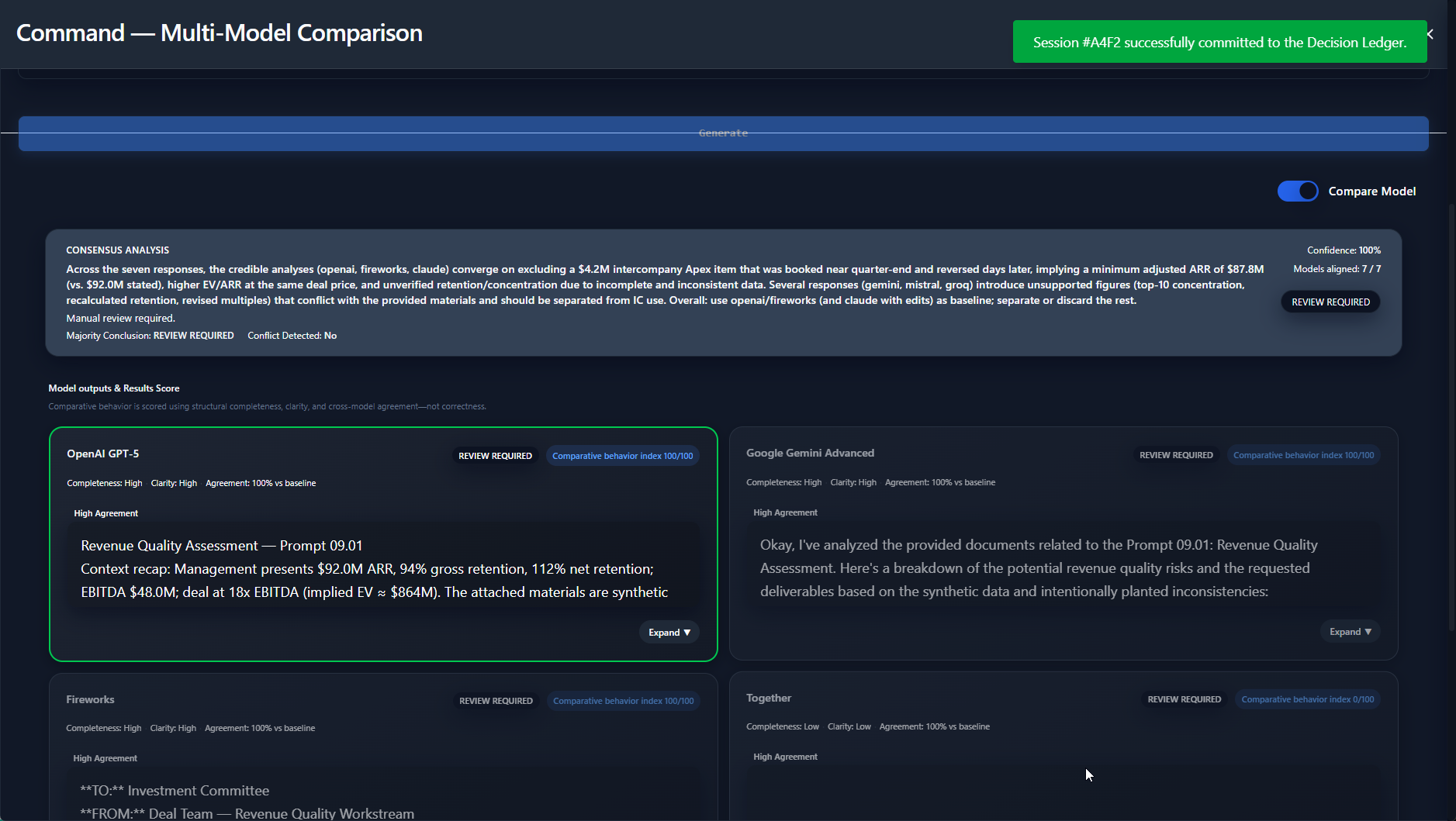This screenshot has width=1456, height=821.
Task: Click Model outputs & Results Score heading
Action: (113, 388)
